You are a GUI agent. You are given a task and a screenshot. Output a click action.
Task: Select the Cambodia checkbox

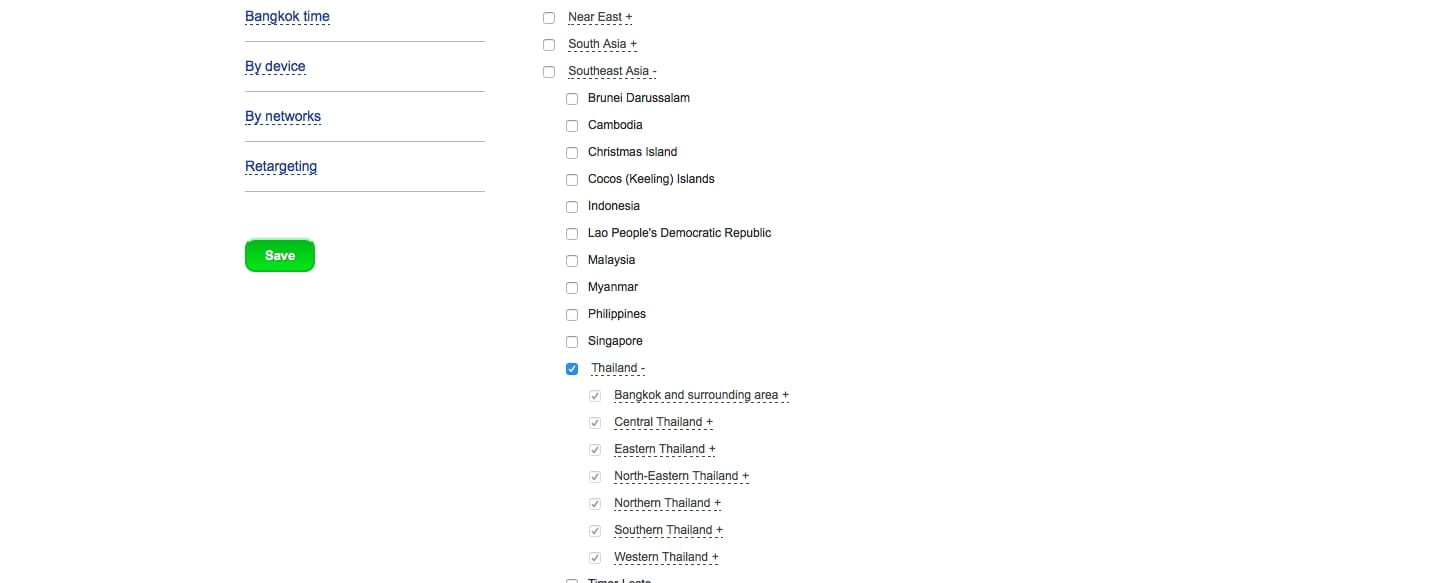tap(572, 126)
